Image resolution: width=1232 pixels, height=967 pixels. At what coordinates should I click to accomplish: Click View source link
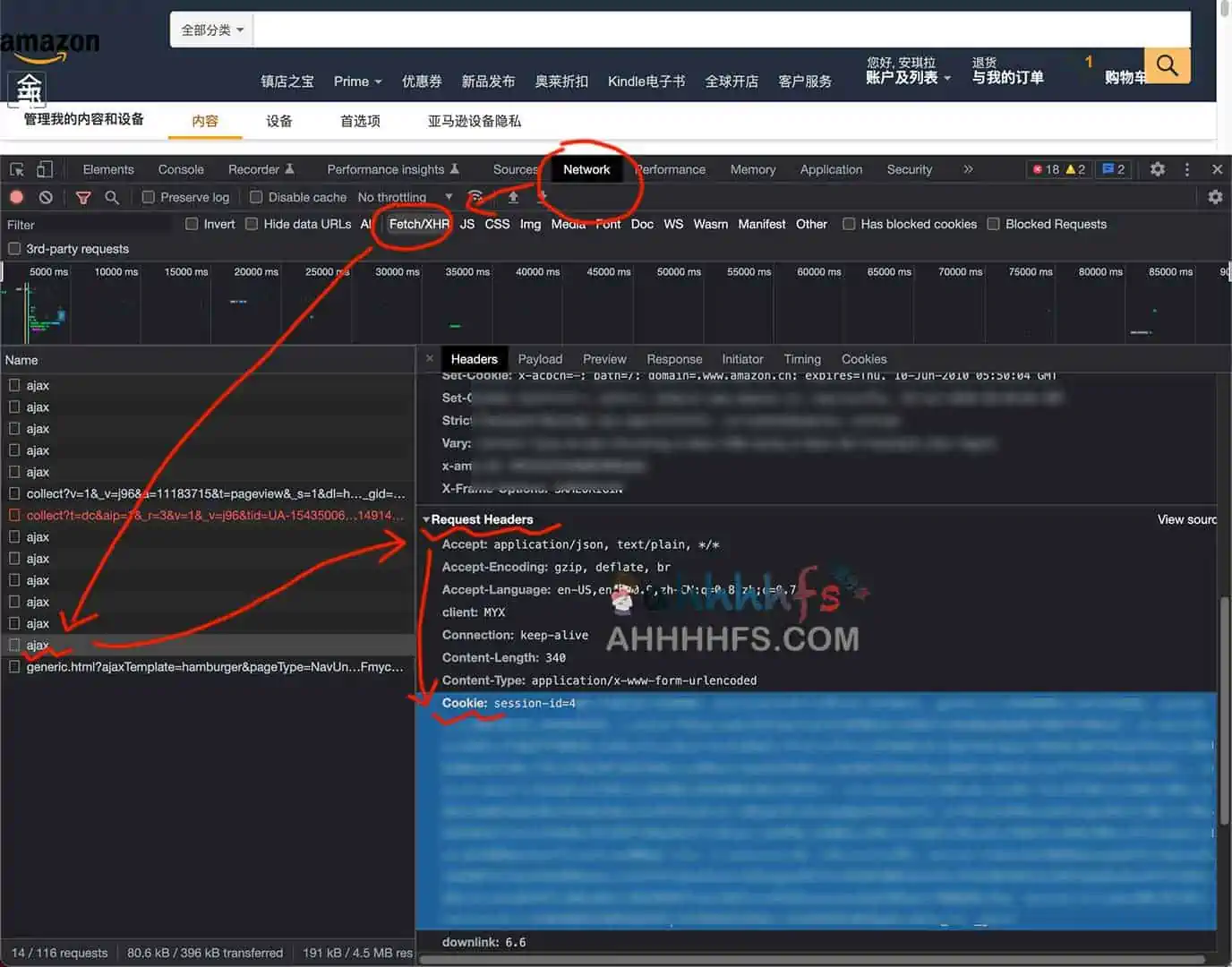point(1186,519)
